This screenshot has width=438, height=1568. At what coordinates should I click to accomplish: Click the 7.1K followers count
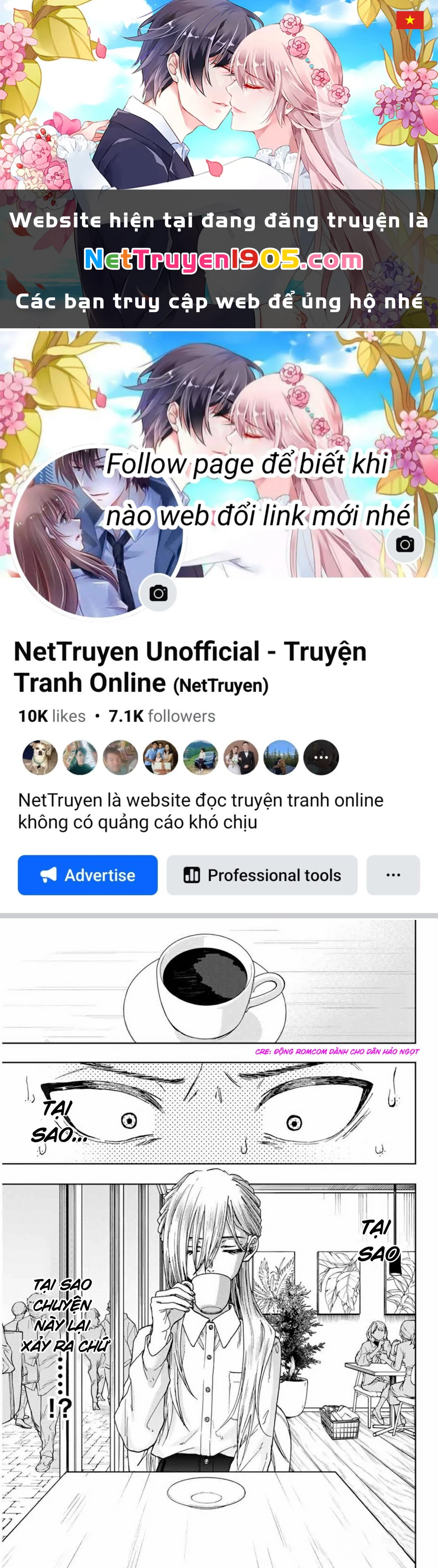pyautogui.click(x=162, y=716)
